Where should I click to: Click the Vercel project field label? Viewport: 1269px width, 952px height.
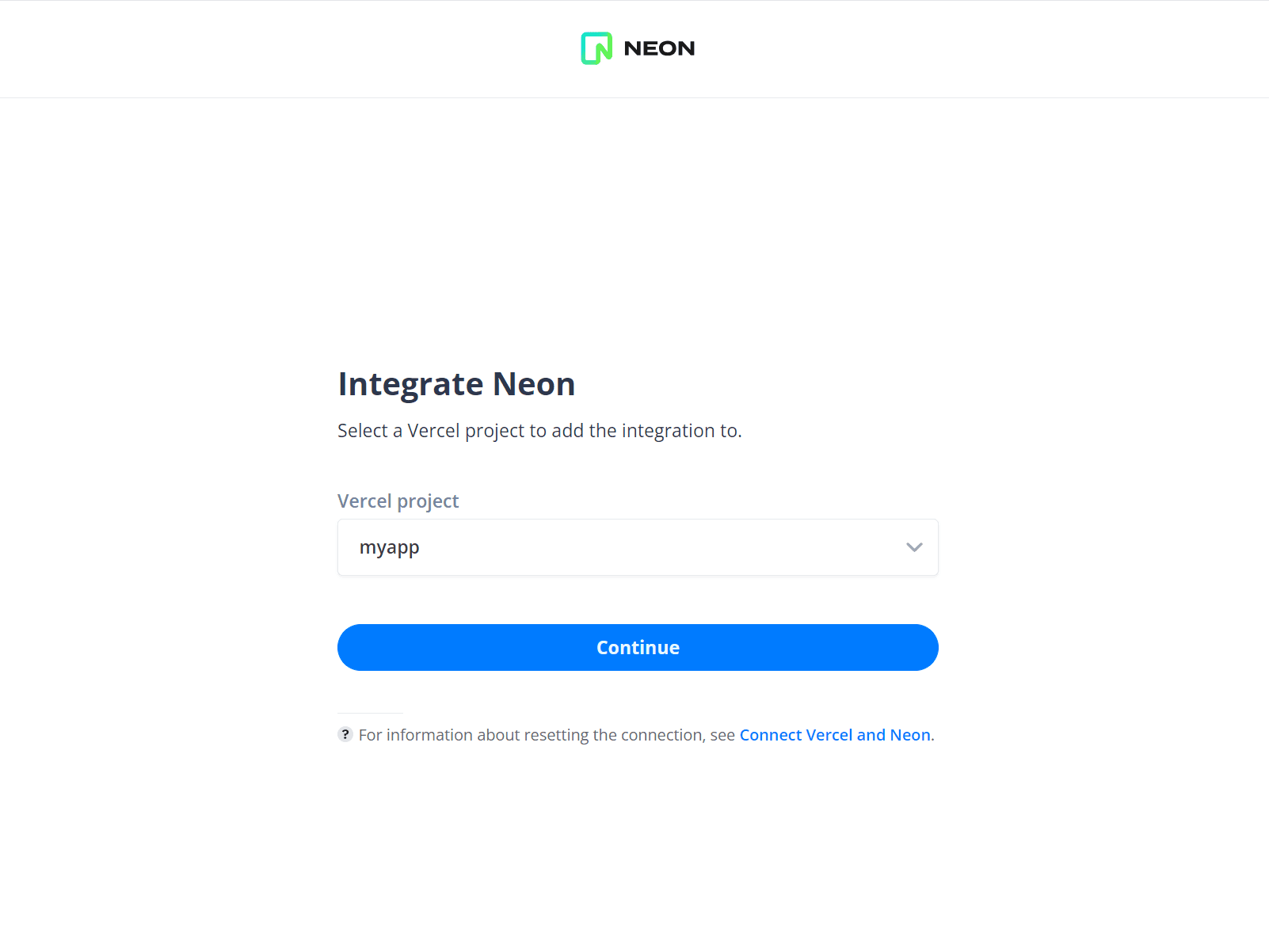(398, 501)
